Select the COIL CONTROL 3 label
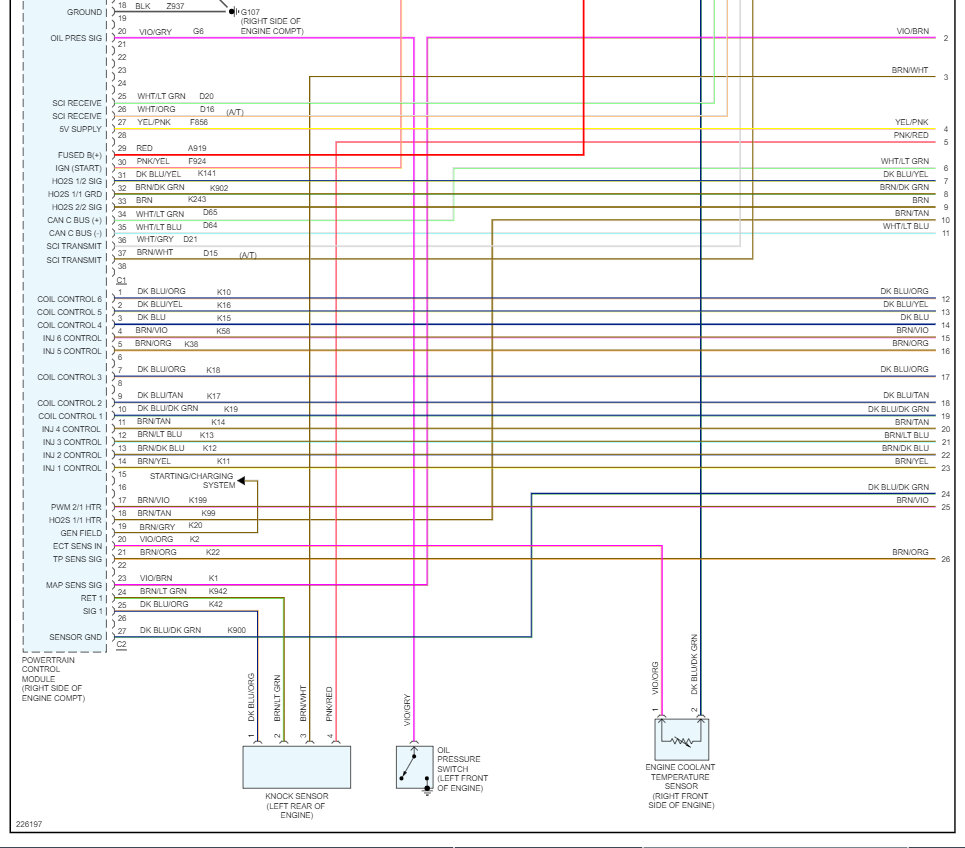Image resolution: width=965 pixels, height=848 pixels. pos(70,377)
